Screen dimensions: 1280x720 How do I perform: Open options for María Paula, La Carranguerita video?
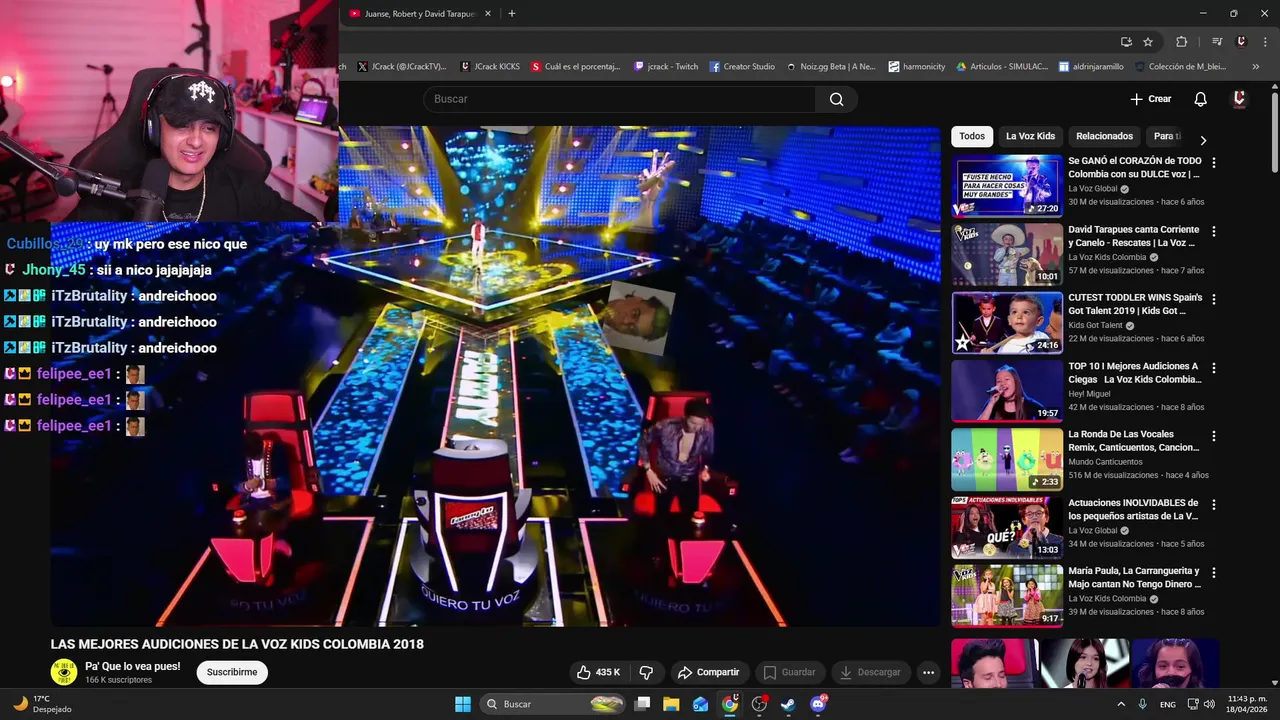pyautogui.click(x=1214, y=573)
